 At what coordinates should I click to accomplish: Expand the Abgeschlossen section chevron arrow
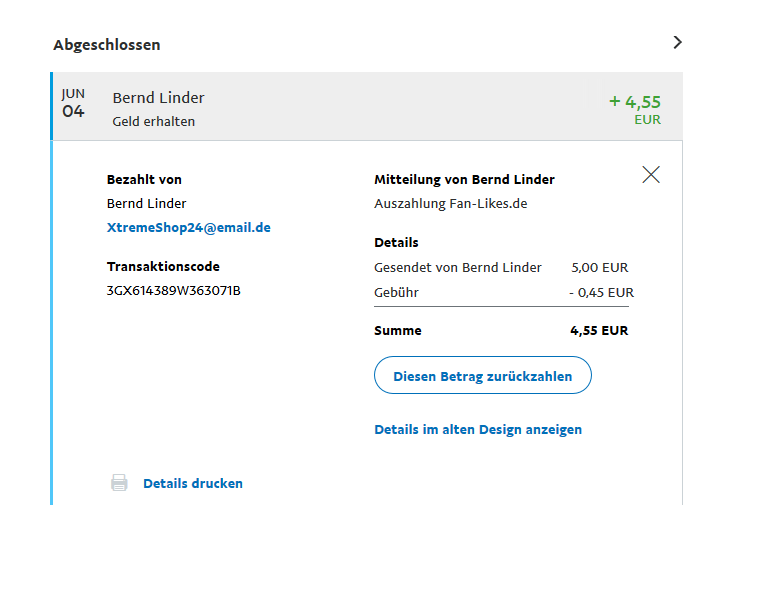tap(677, 42)
